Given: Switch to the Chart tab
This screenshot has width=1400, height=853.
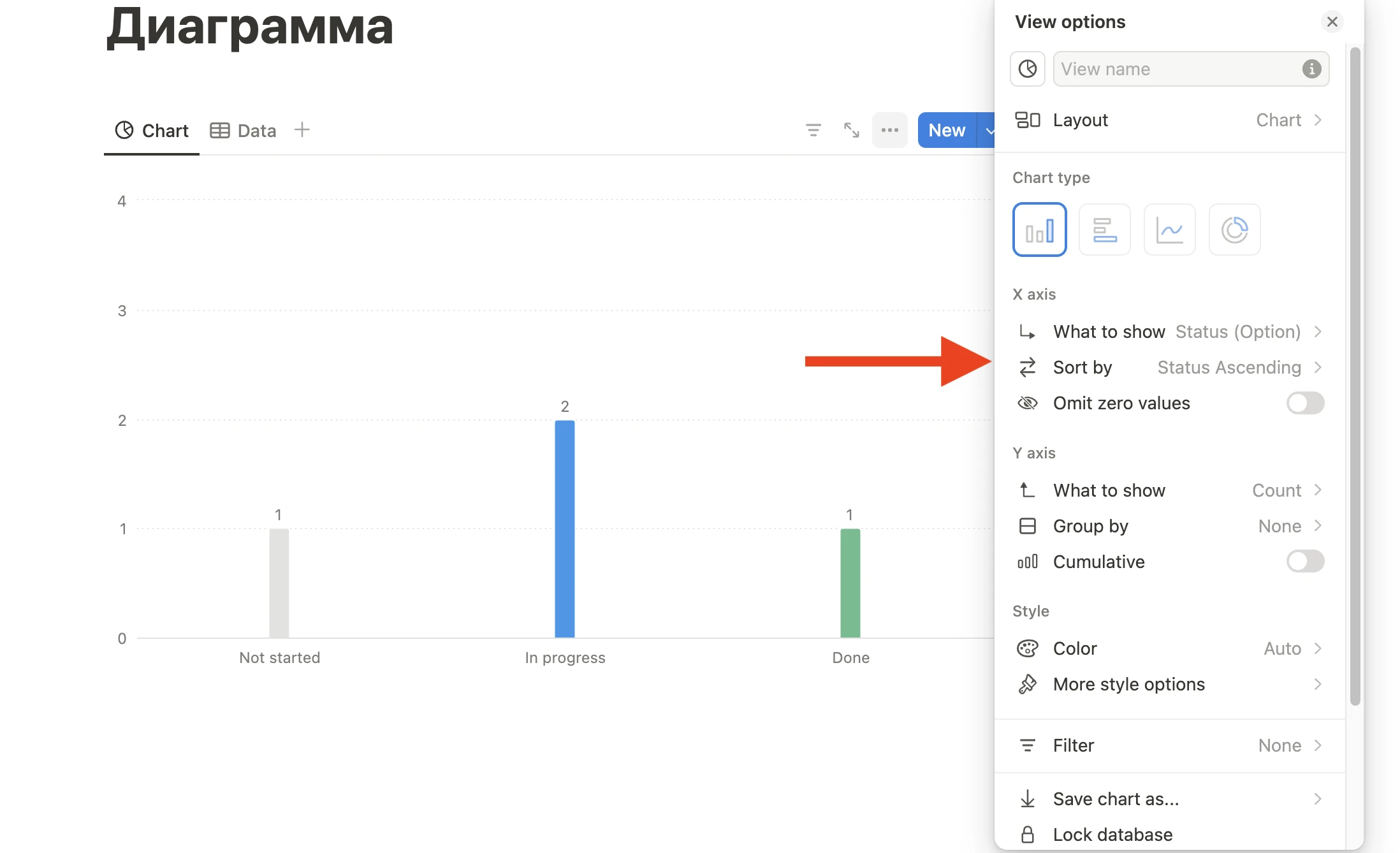Looking at the screenshot, I should tap(152, 130).
